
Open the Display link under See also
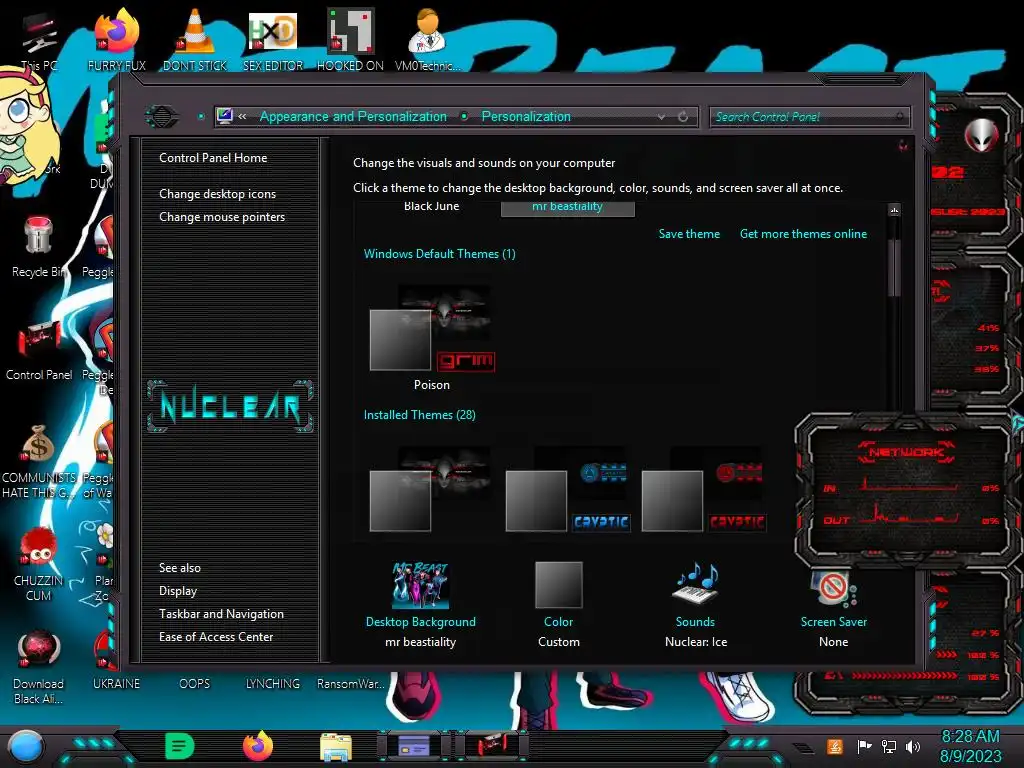click(178, 591)
